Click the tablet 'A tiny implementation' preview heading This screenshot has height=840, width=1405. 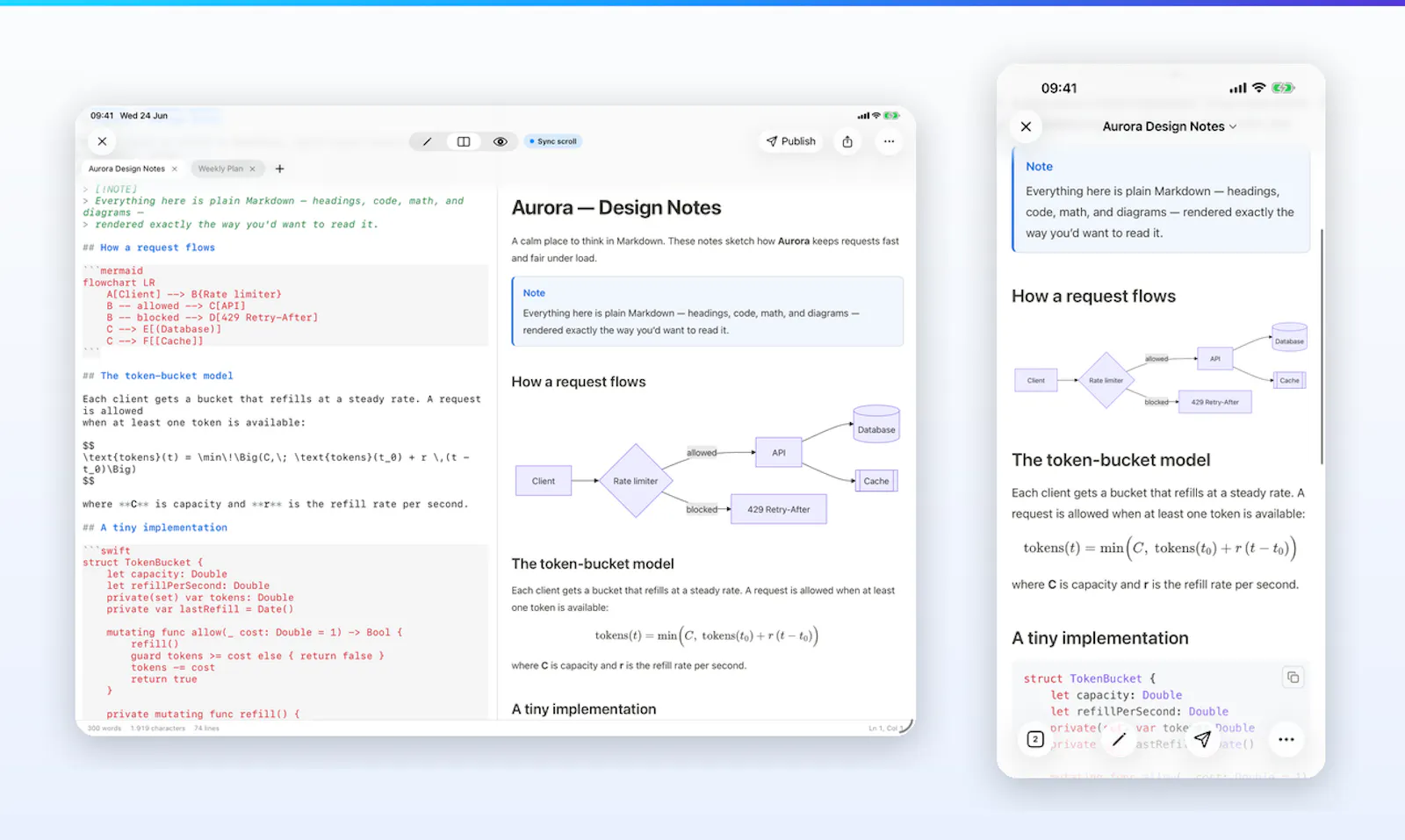[584, 709]
